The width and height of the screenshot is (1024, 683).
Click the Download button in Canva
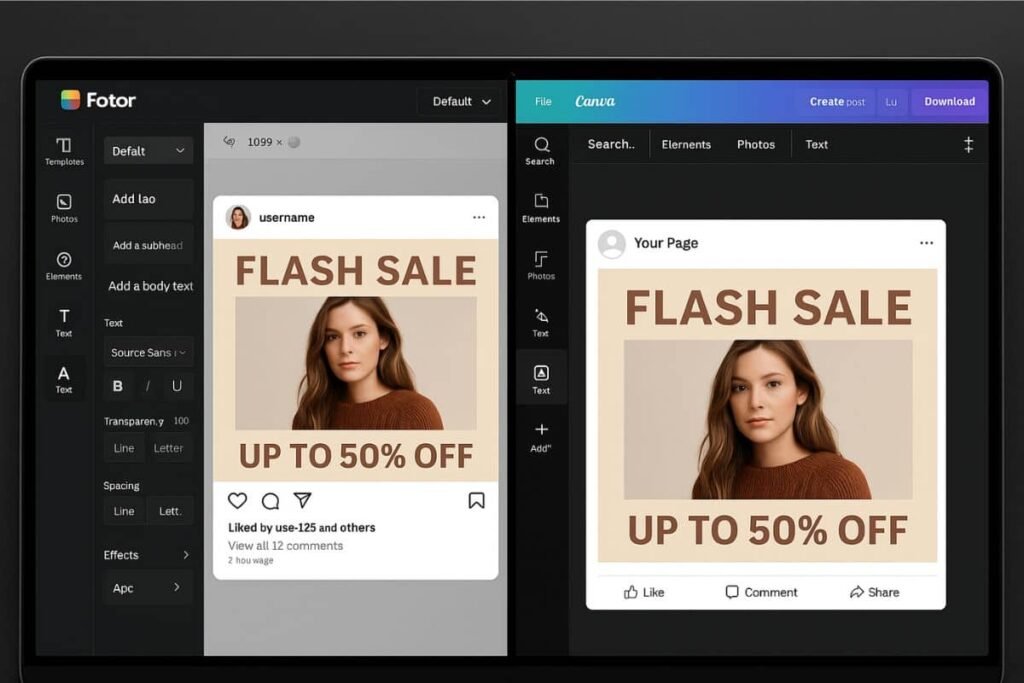[x=948, y=101]
